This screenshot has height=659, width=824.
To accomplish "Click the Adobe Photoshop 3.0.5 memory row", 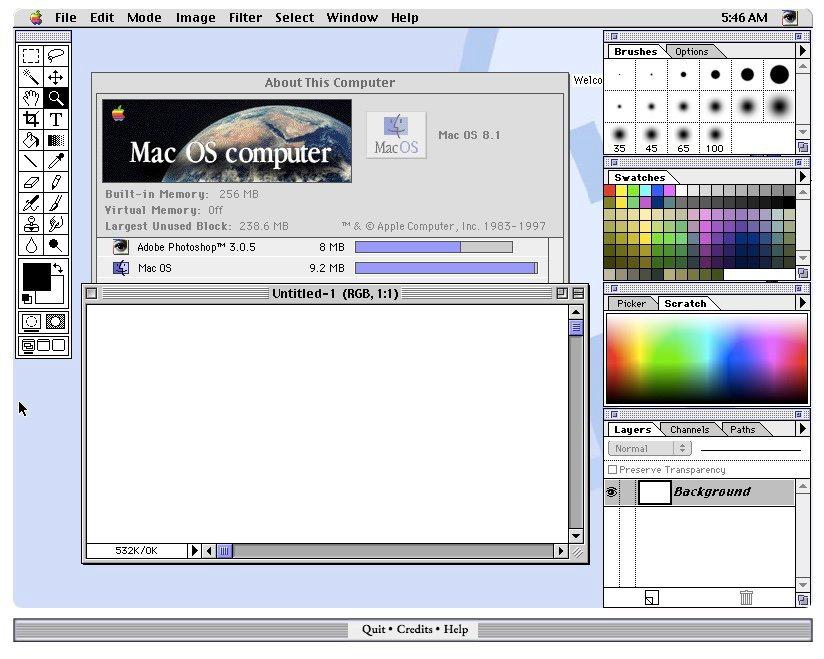I will click(x=323, y=247).
